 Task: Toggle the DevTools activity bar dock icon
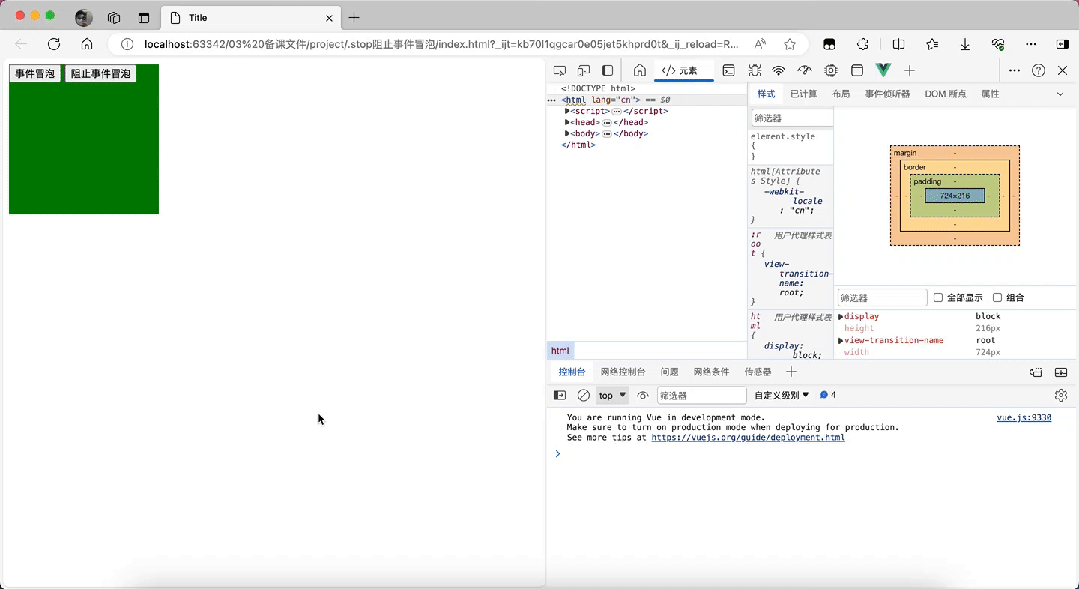coord(608,70)
